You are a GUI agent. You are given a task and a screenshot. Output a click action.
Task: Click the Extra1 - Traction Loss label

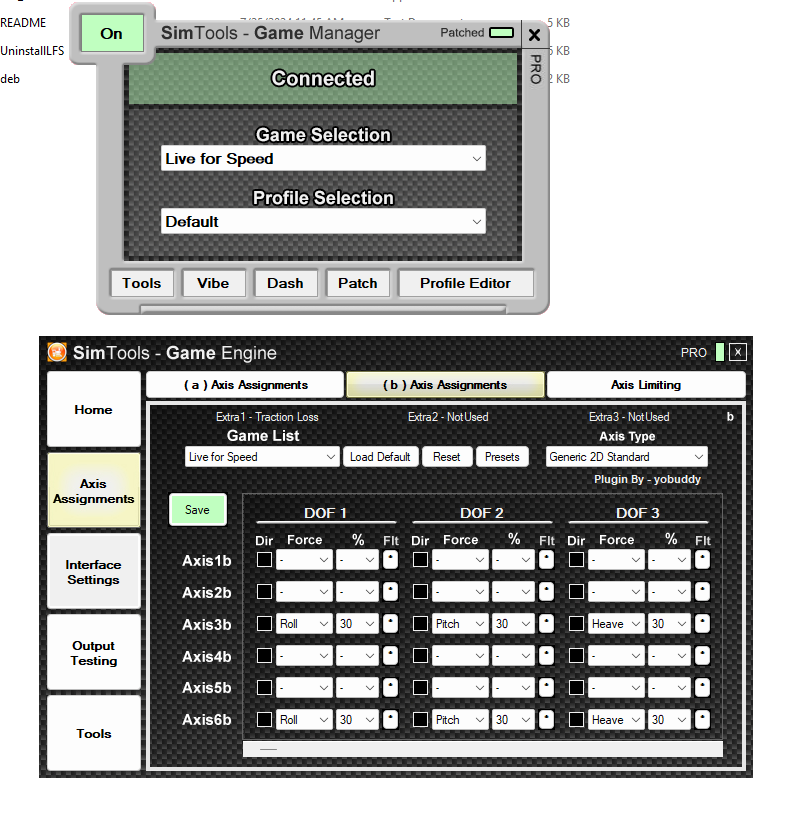[x=267, y=417]
